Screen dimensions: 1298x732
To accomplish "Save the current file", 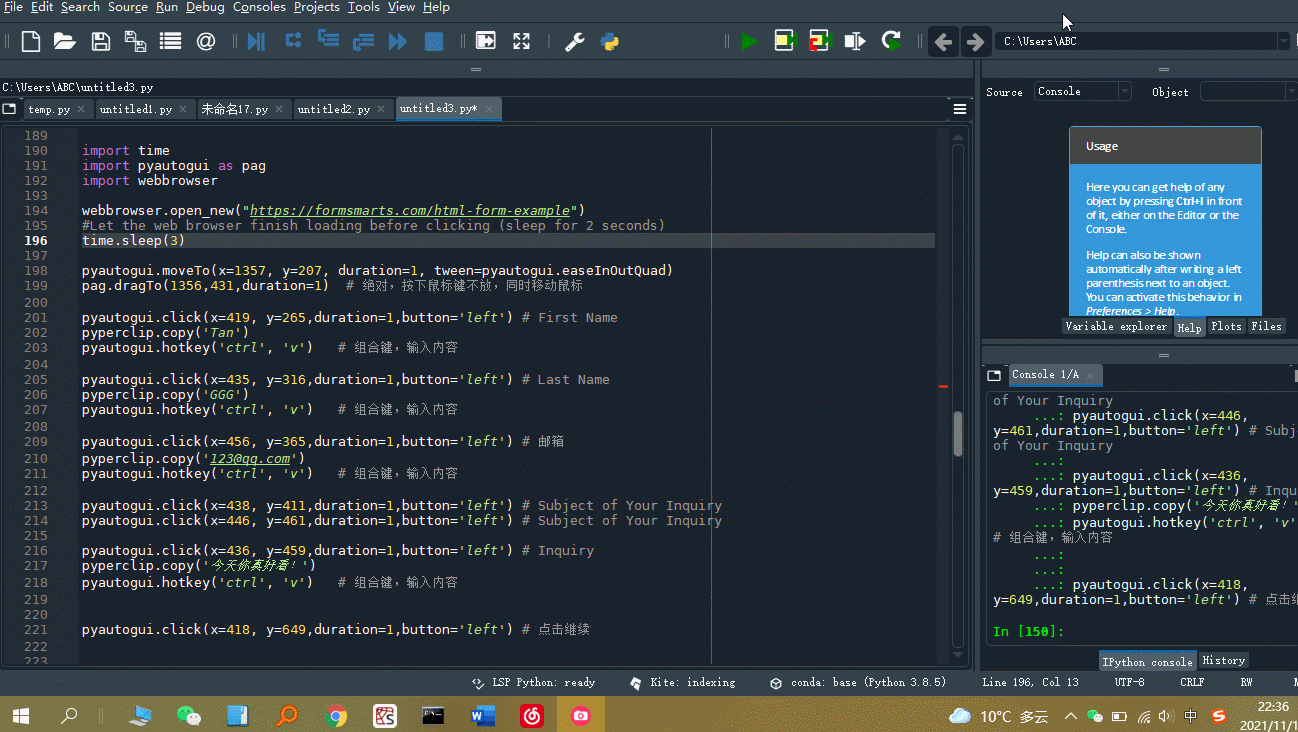I will tap(100, 41).
